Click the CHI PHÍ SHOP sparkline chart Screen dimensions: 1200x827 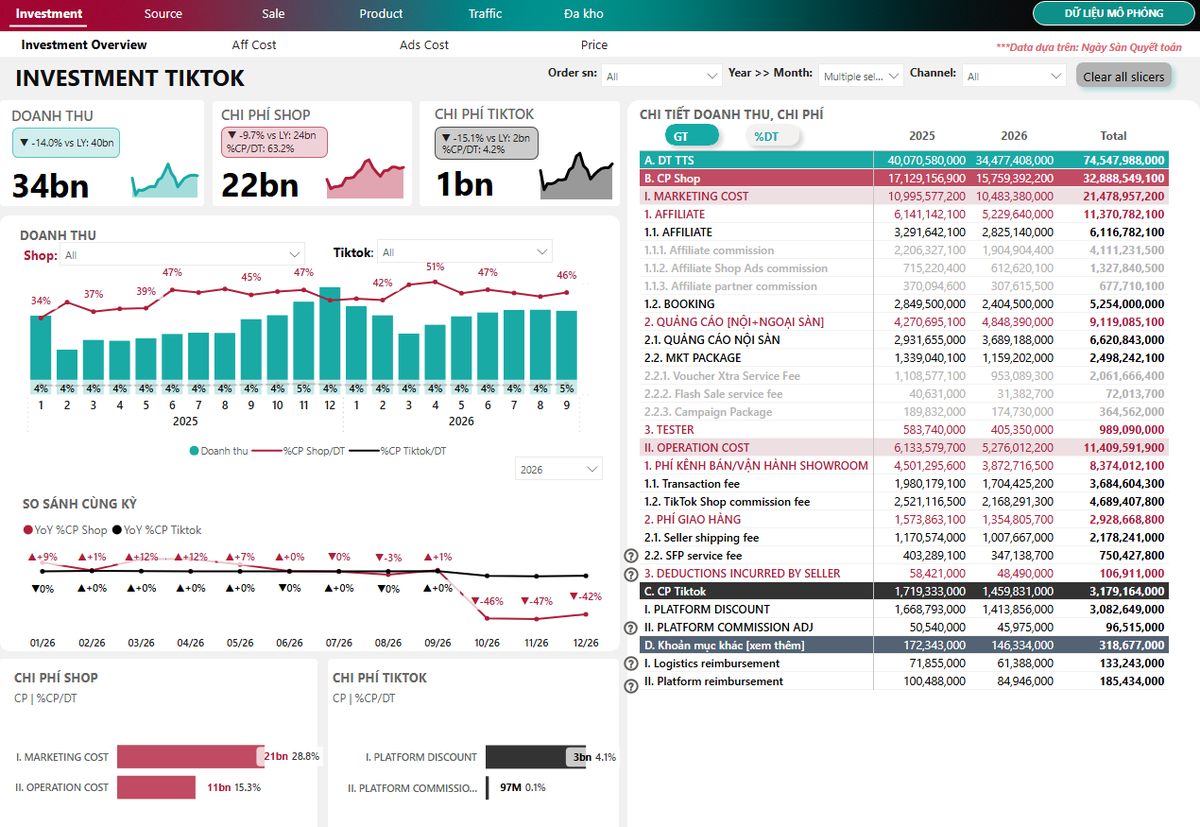(x=366, y=179)
